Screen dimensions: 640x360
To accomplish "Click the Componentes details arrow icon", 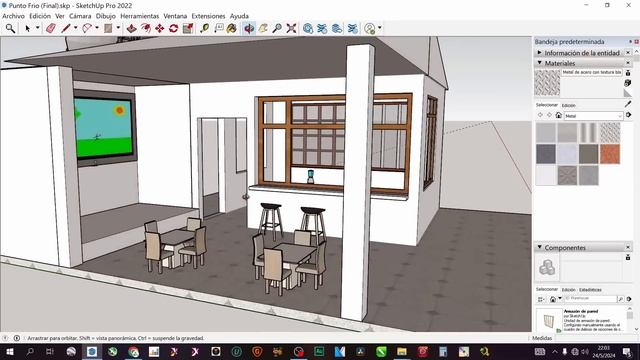I will 629,299.
